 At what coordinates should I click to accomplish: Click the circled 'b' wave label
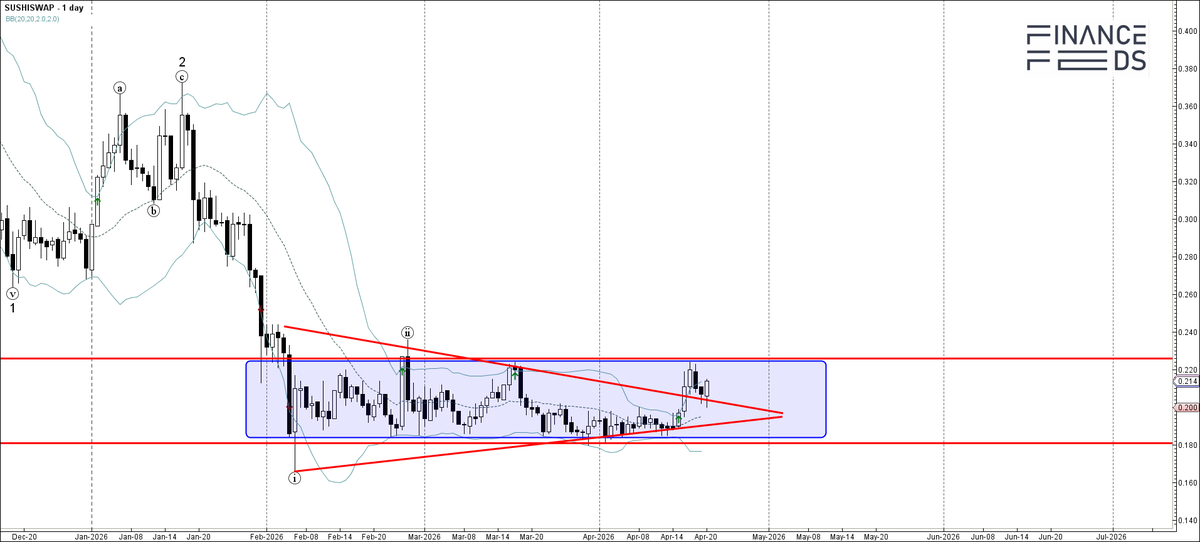tap(154, 211)
